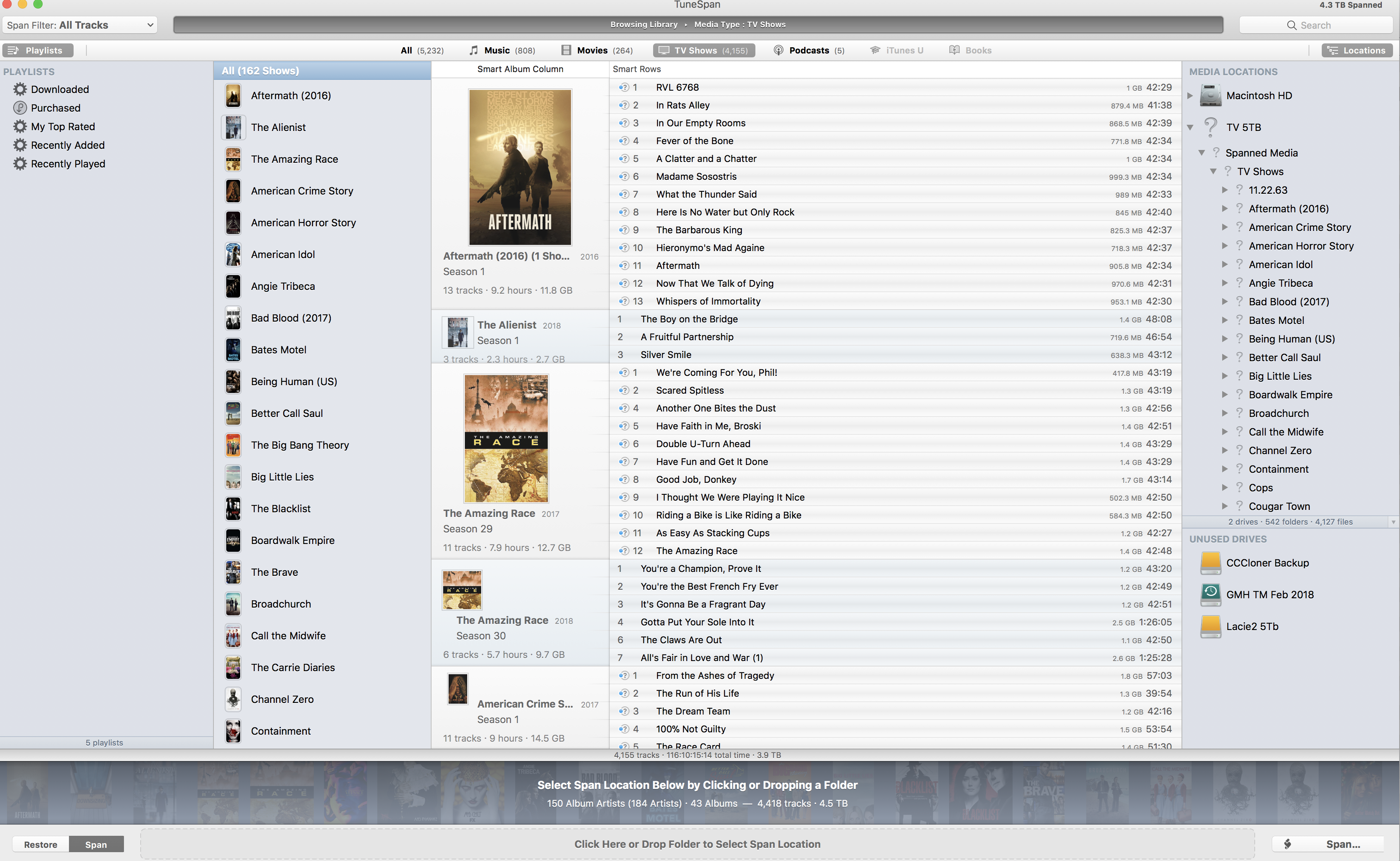Screen dimensions: 1400x861
Task: Click status icon beside RVL 6768 episode
Action: 624,88
